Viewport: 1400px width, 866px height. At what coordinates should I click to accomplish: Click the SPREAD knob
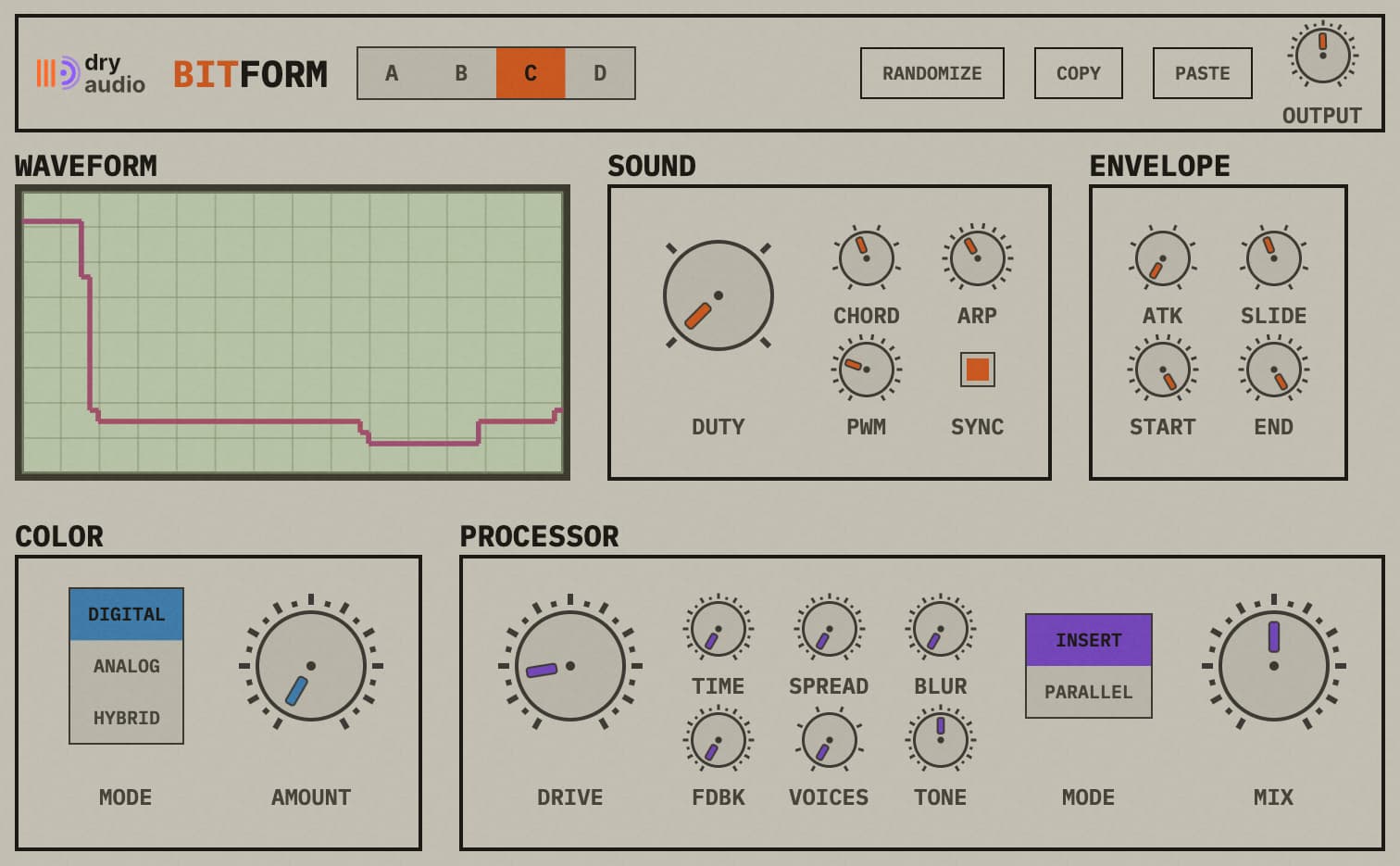[830, 629]
